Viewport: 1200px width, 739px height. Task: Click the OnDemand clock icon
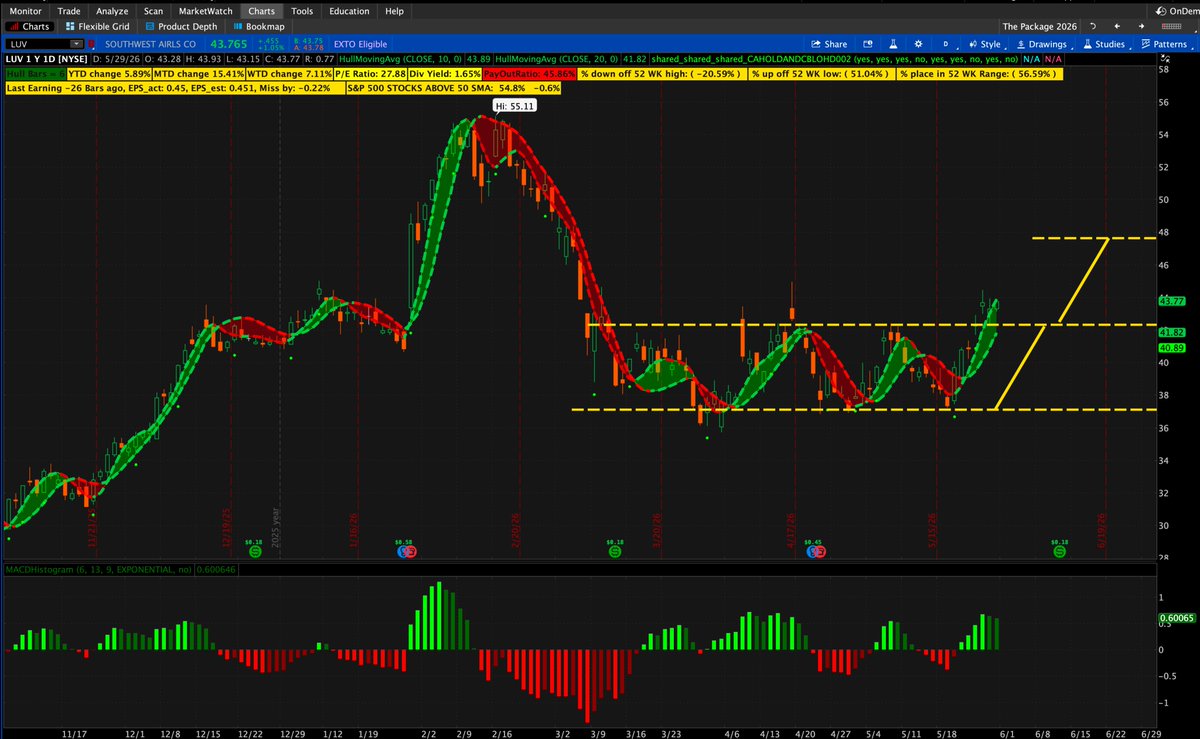click(1160, 11)
